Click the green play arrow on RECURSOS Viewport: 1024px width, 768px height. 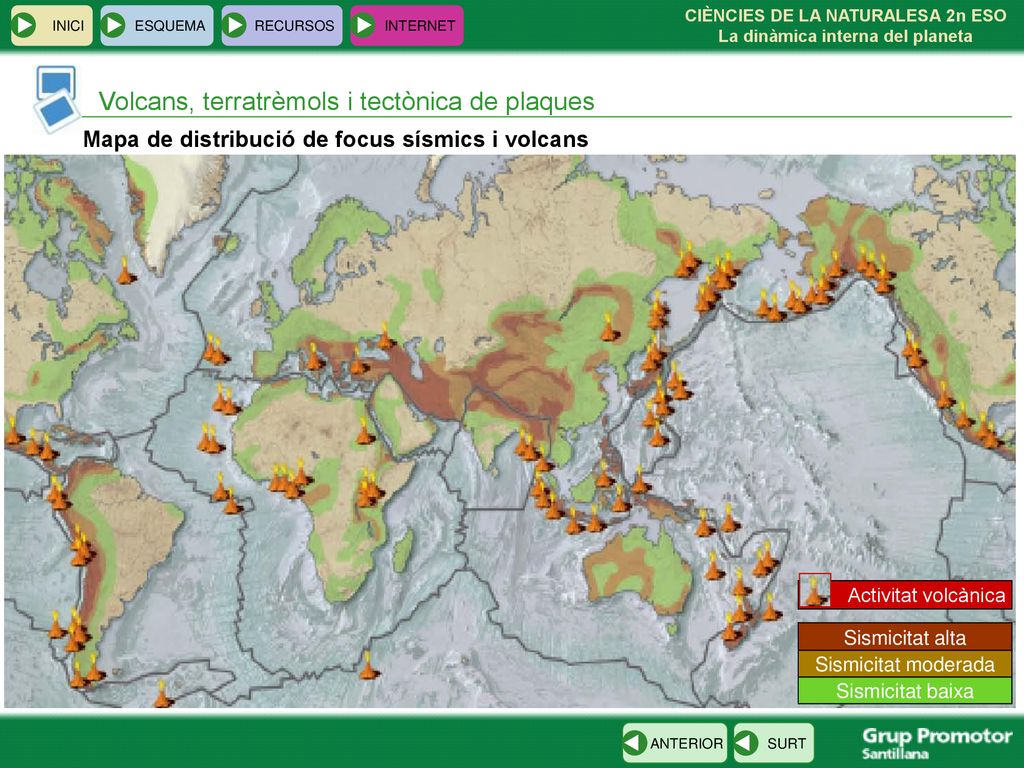click(234, 25)
